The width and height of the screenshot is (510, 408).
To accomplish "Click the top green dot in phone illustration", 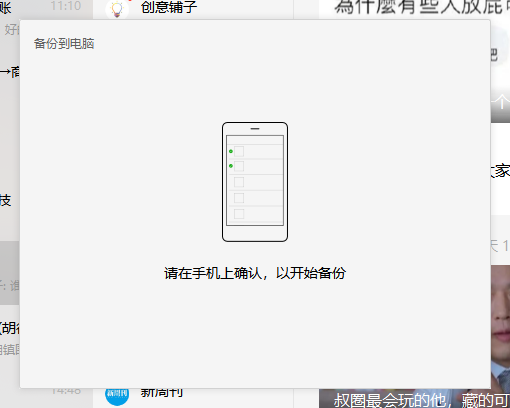I will tap(231, 151).
